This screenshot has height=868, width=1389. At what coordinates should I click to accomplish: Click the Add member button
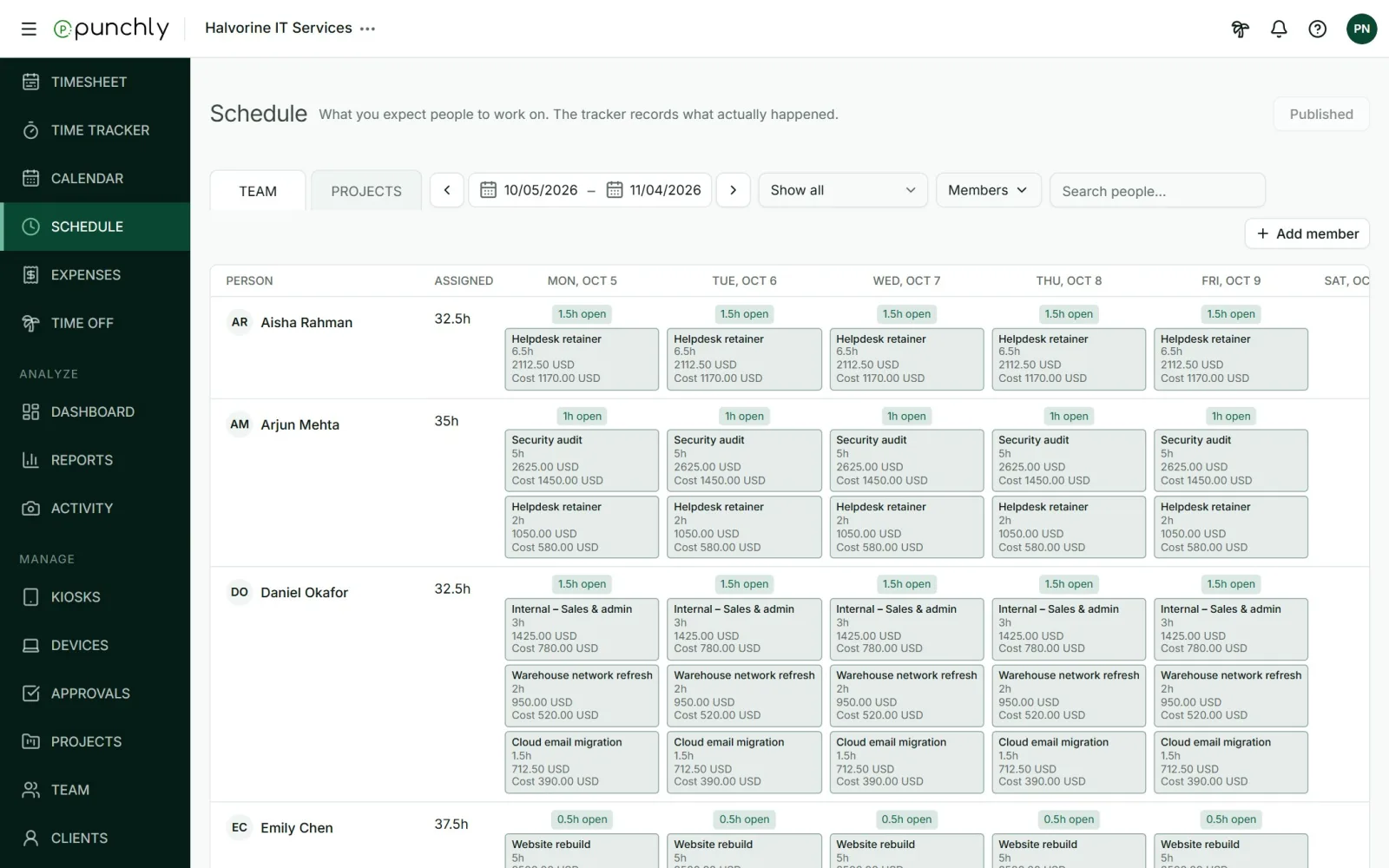pyautogui.click(x=1307, y=233)
